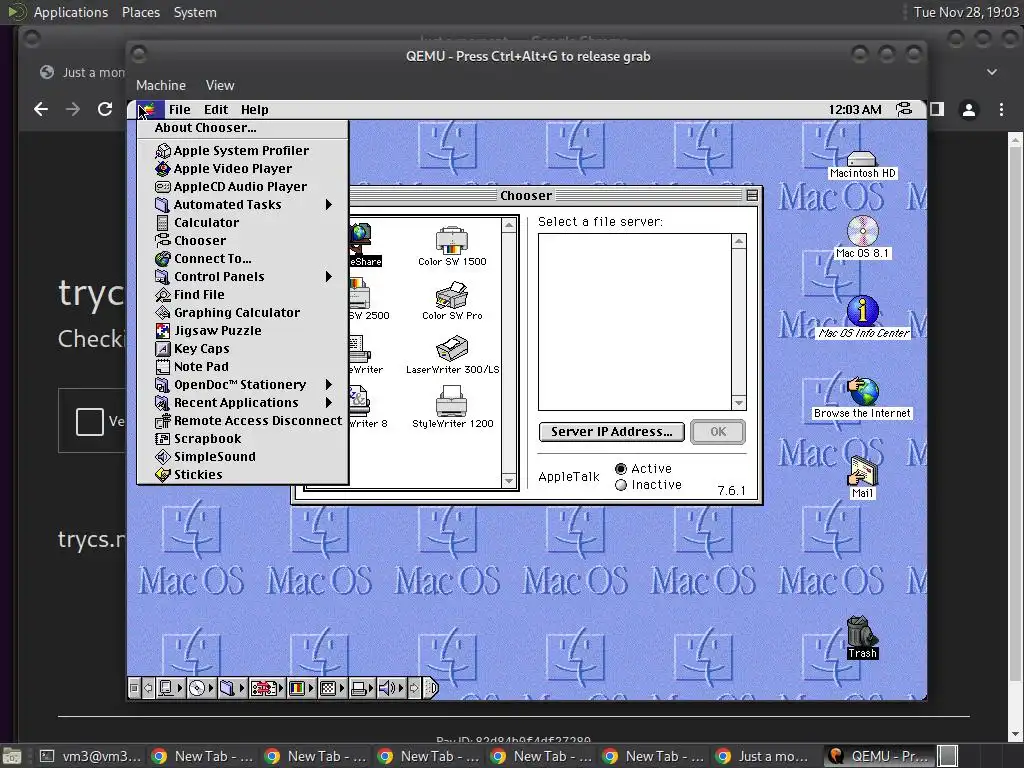Click Browse the Internet desktop icon
Viewport: 1024px width, 768px height.
point(862,398)
